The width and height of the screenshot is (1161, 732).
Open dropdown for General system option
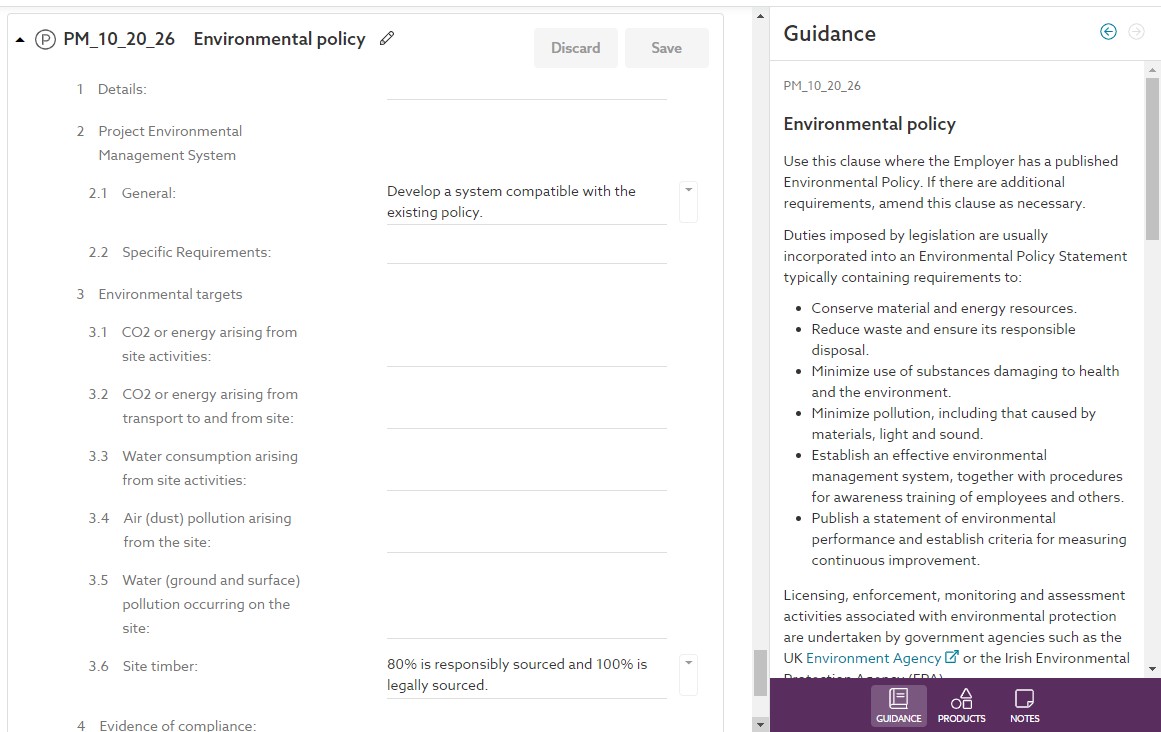pos(688,190)
